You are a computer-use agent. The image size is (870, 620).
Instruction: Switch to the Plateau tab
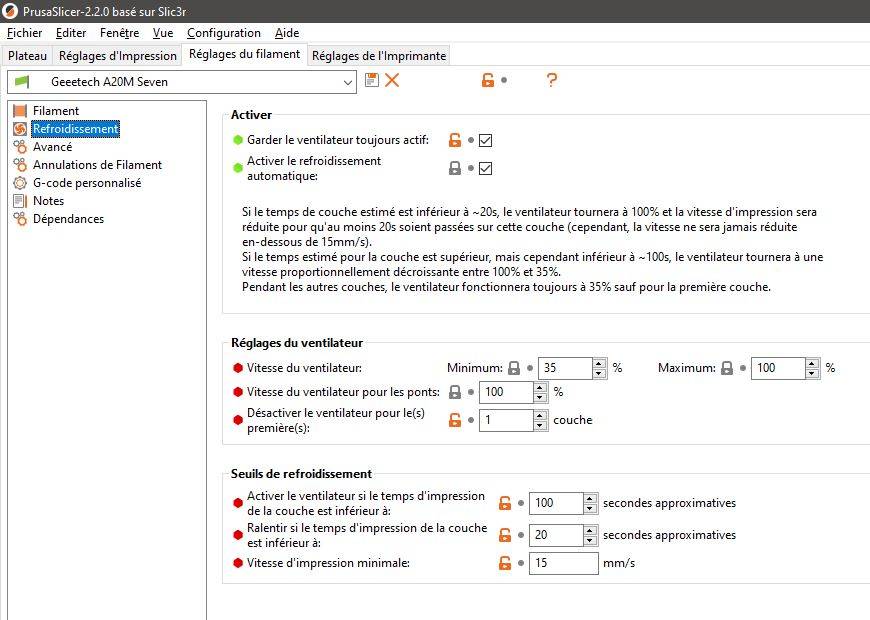[x=27, y=56]
